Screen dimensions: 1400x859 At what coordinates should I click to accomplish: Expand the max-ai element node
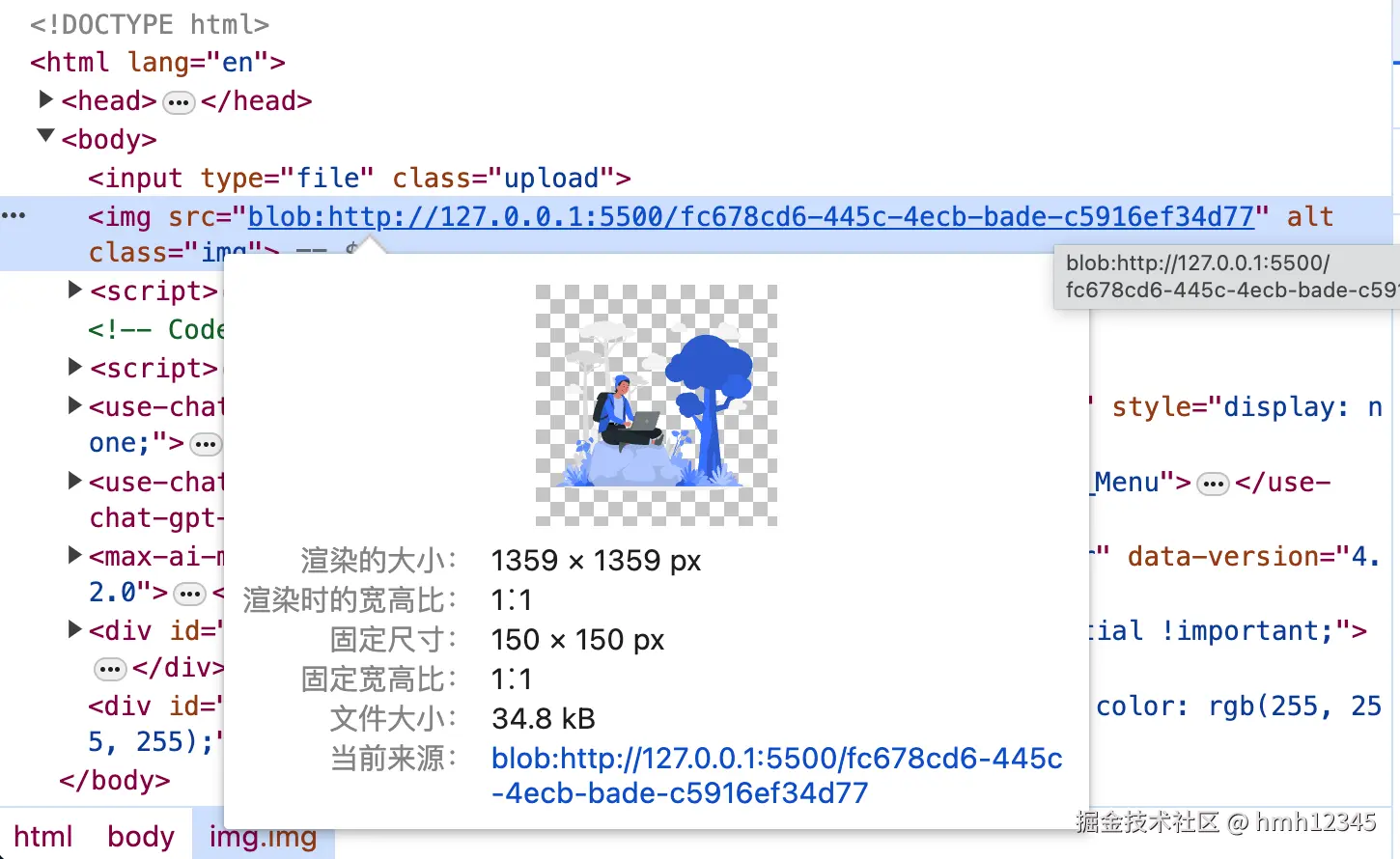pyautogui.click(x=74, y=555)
